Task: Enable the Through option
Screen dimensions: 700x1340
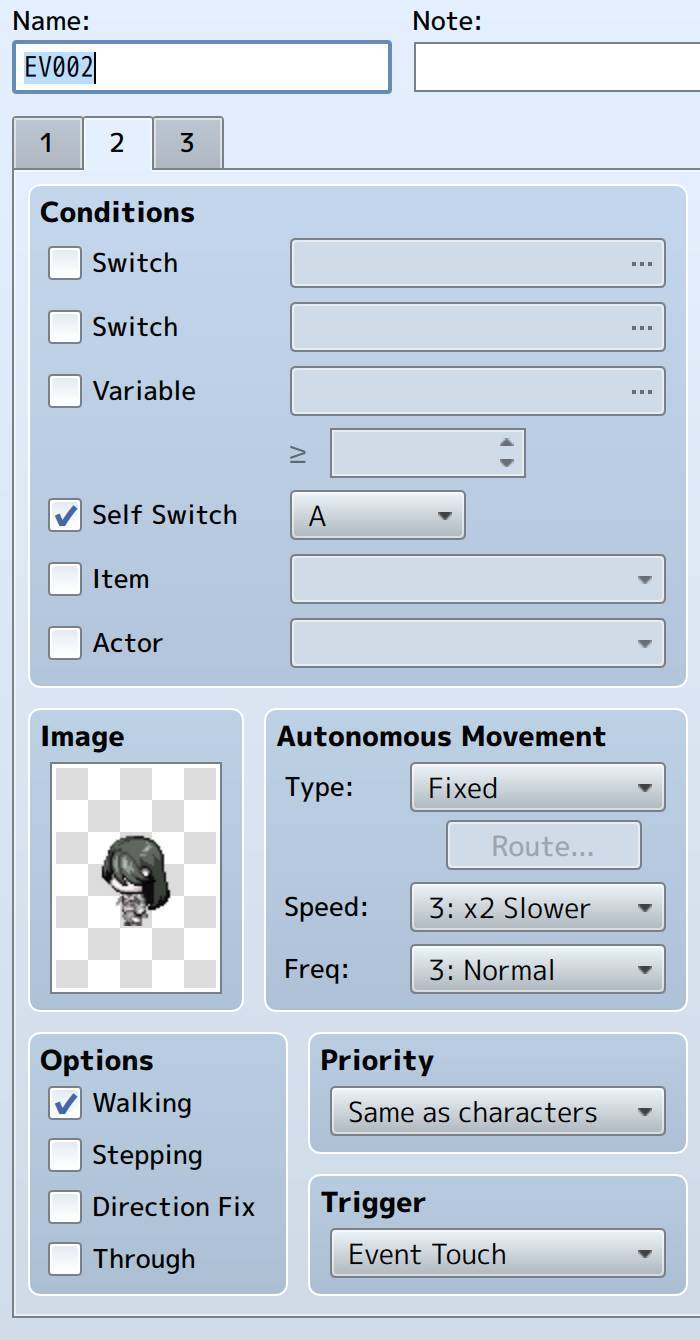Action: [65, 1259]
